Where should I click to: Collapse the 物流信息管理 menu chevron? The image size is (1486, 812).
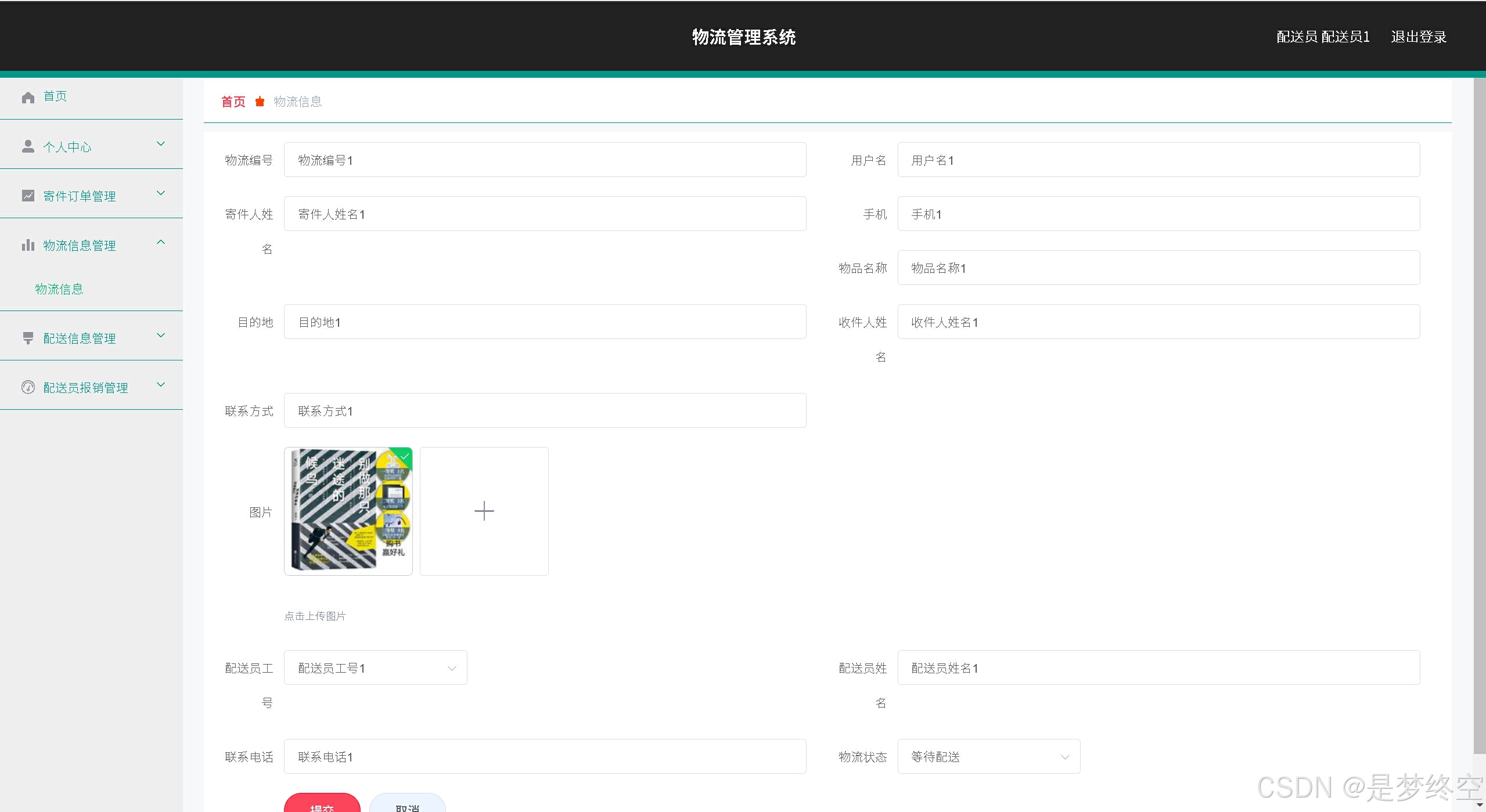tap(161, 243)
